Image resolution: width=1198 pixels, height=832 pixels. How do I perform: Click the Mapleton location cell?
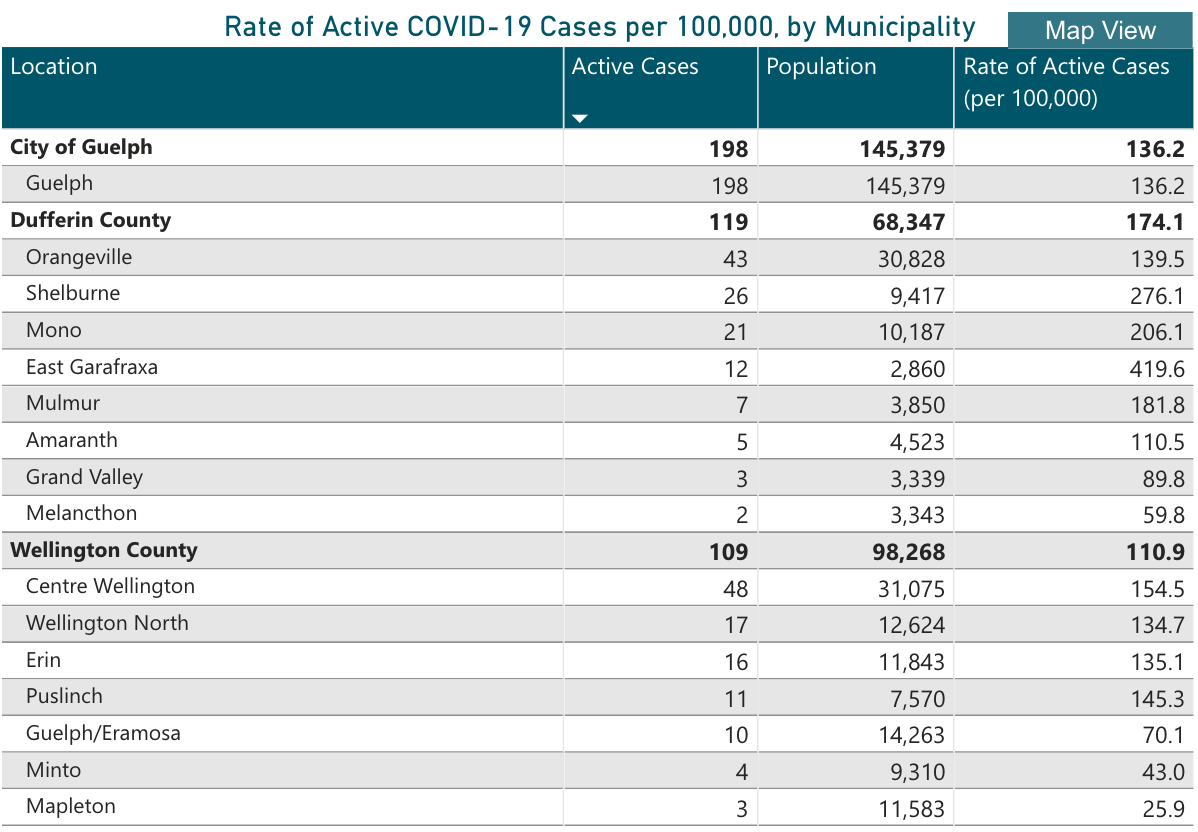coord(71,806)
